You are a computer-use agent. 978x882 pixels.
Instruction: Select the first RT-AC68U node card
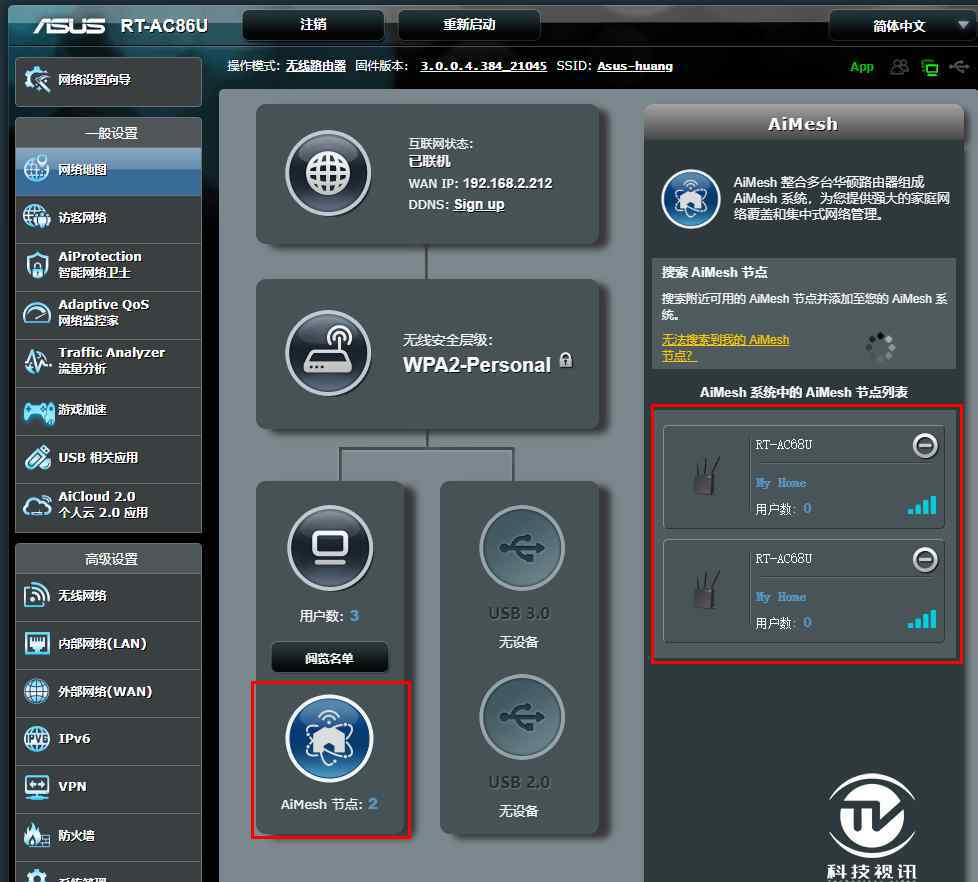(x=803, y=477)
